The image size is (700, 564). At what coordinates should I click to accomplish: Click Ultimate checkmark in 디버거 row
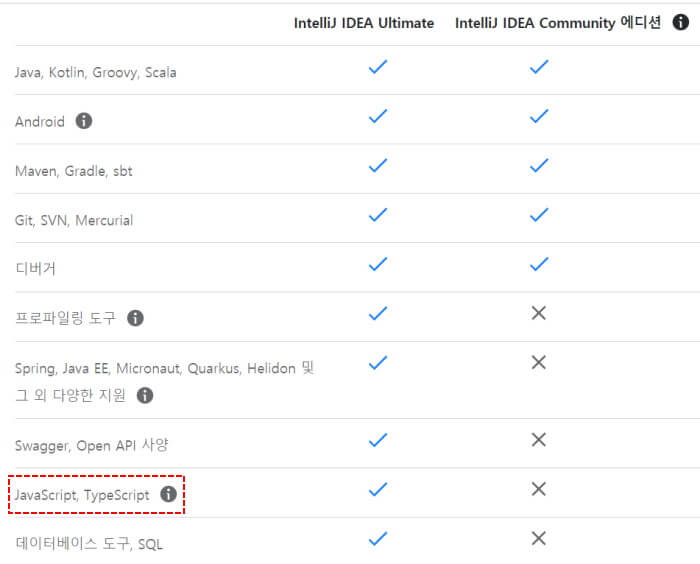click(378, 264)
